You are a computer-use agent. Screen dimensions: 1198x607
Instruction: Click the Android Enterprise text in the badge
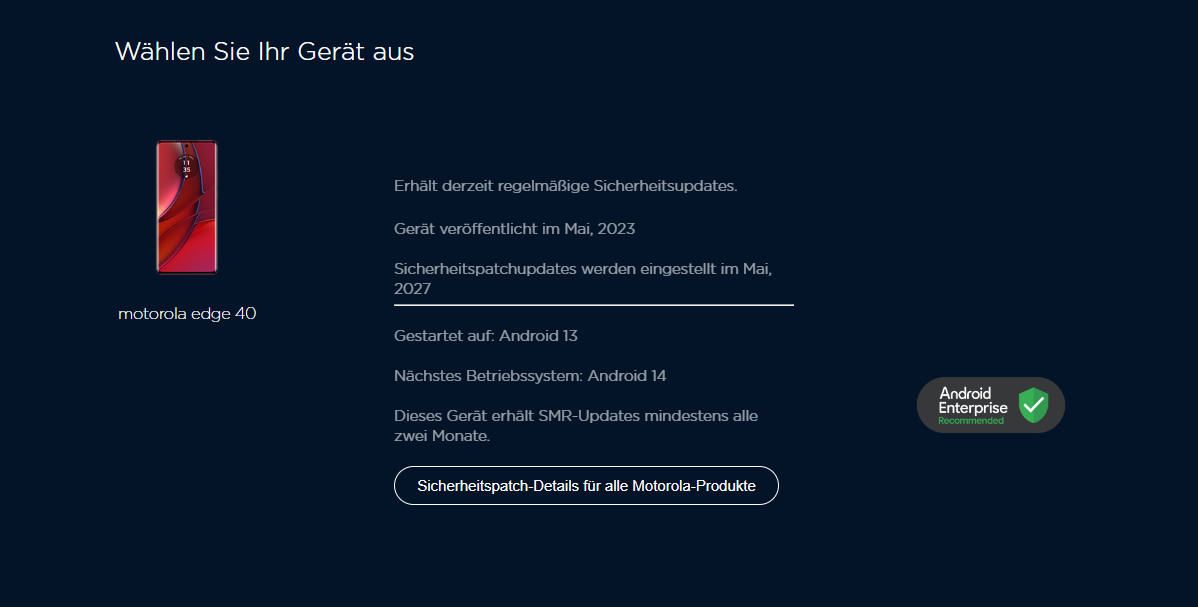click(x=972, y=401)
